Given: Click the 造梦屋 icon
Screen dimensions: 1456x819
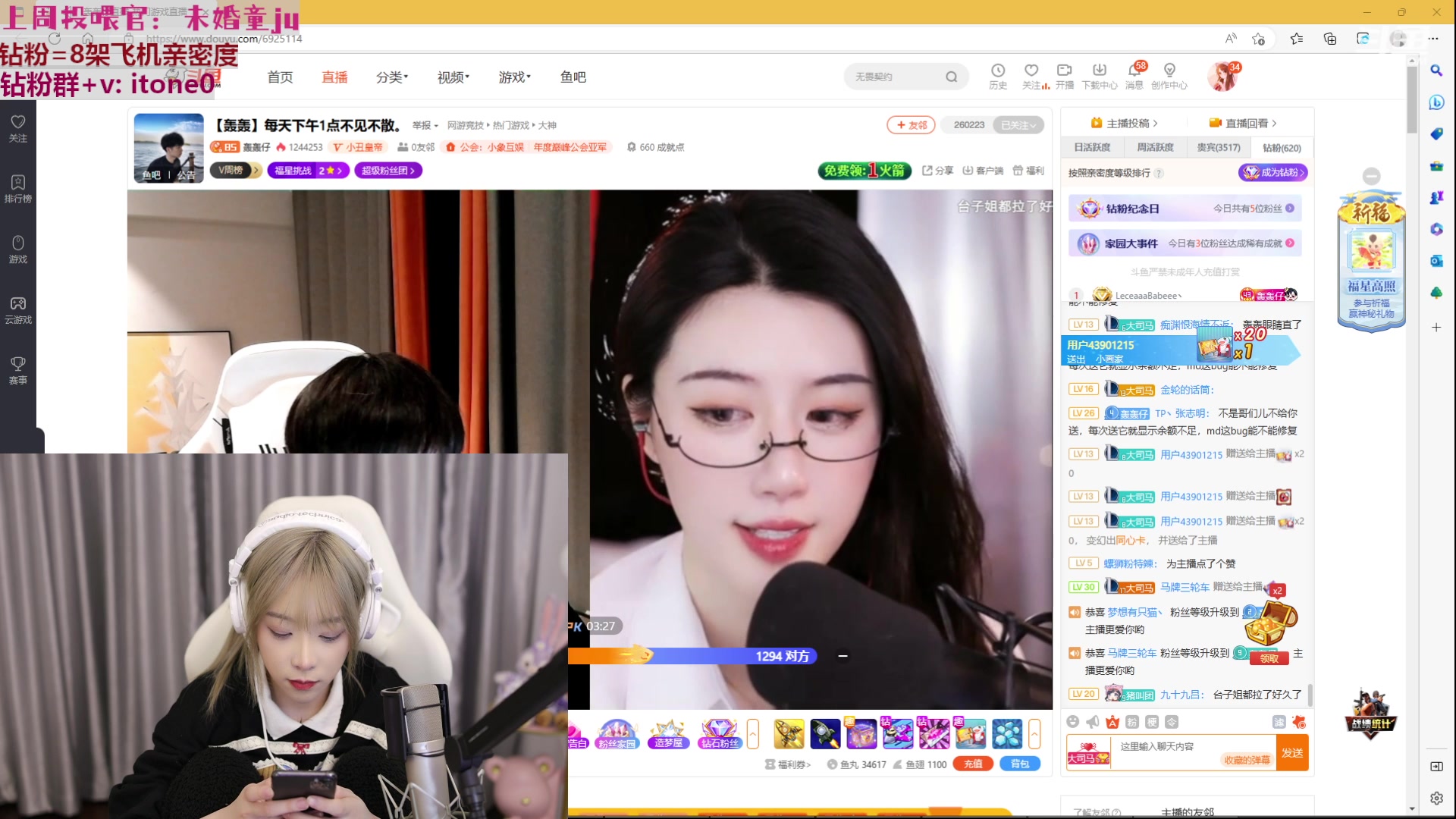Looking at the screenshot, I should [668, 734].
